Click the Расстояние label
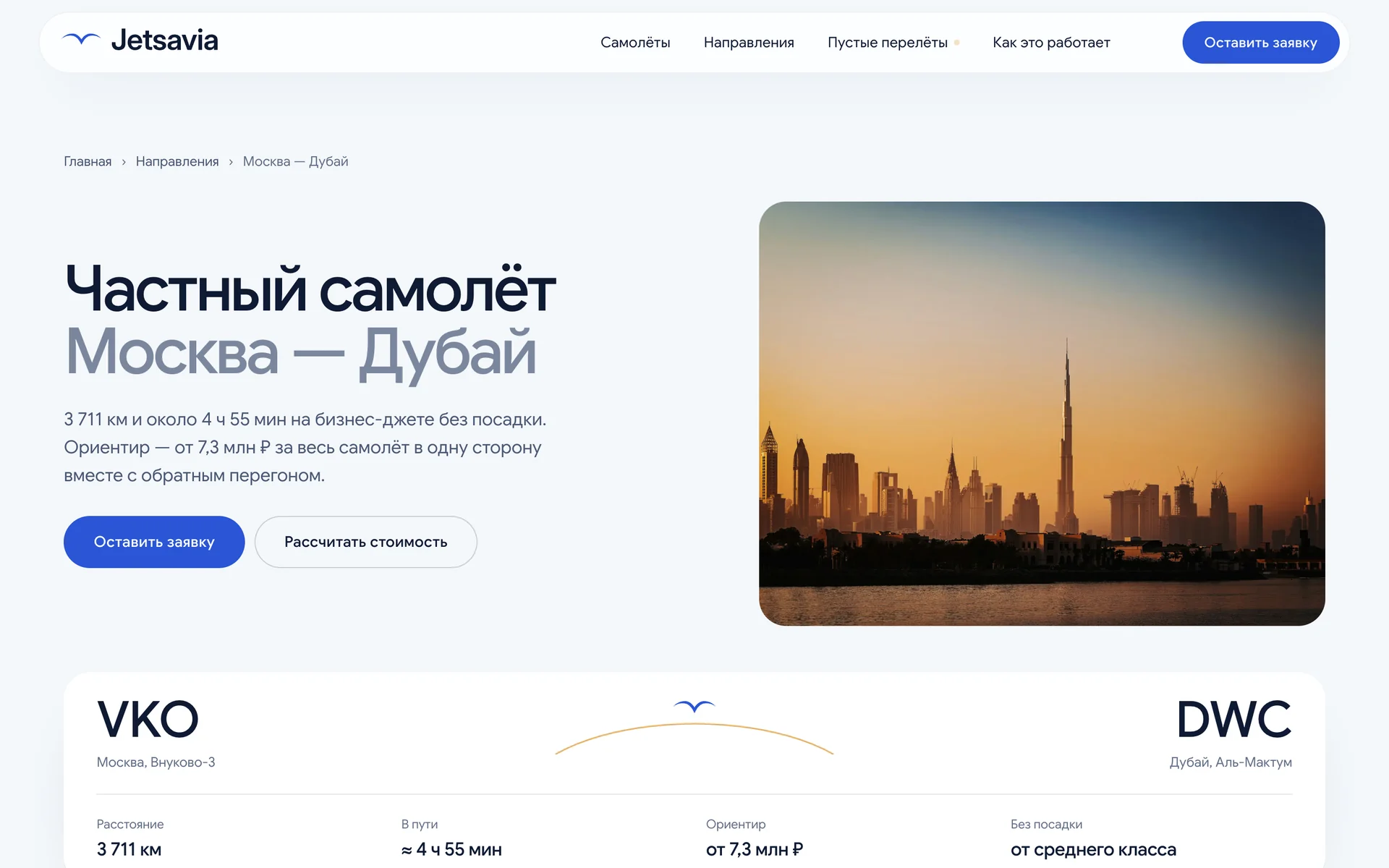The image size is (1389, 868). [130, 824]
